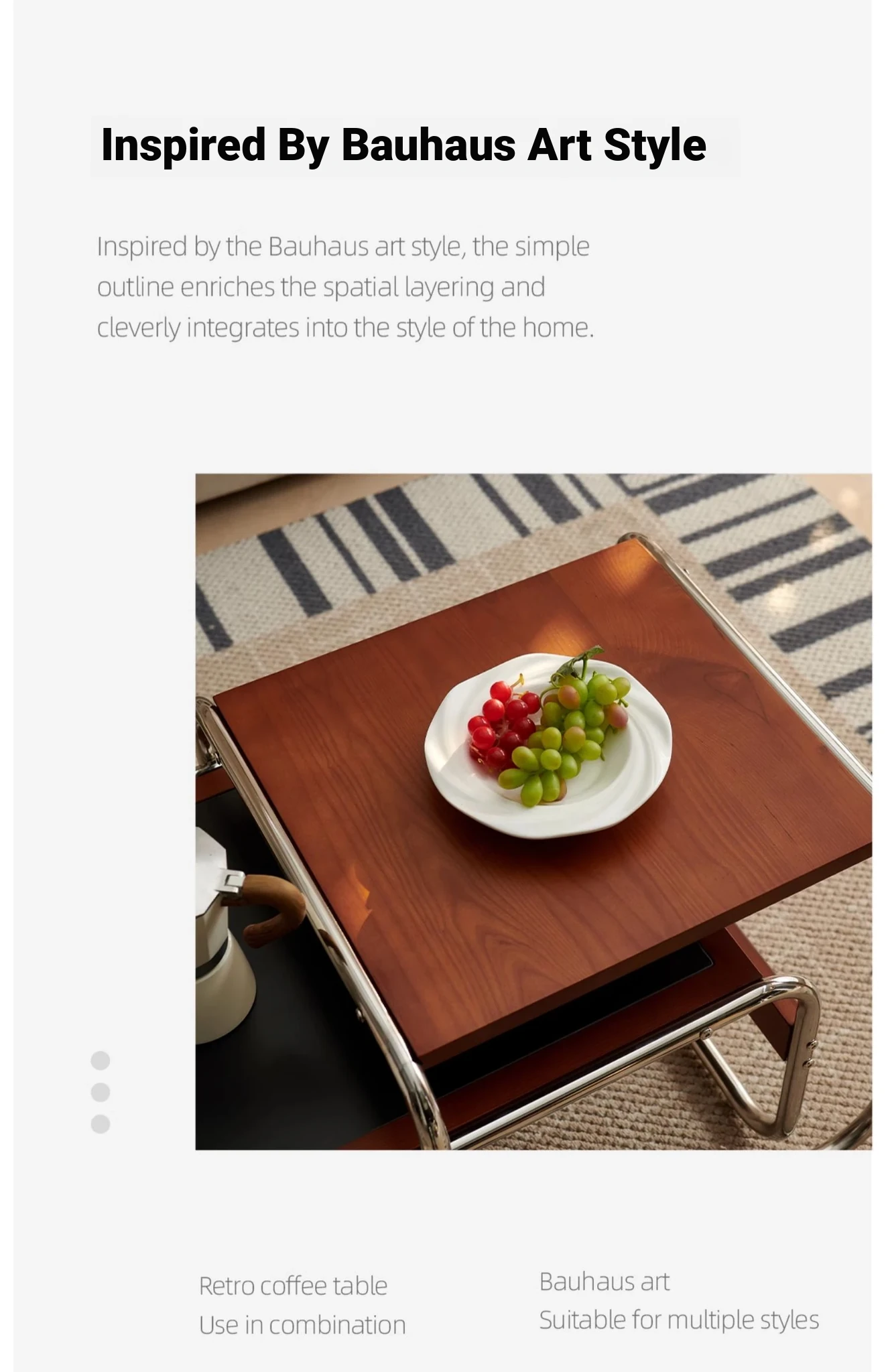886x1372 pixels.
Task: Click the 'Use in combination' caption
Action: [302, 1324]
